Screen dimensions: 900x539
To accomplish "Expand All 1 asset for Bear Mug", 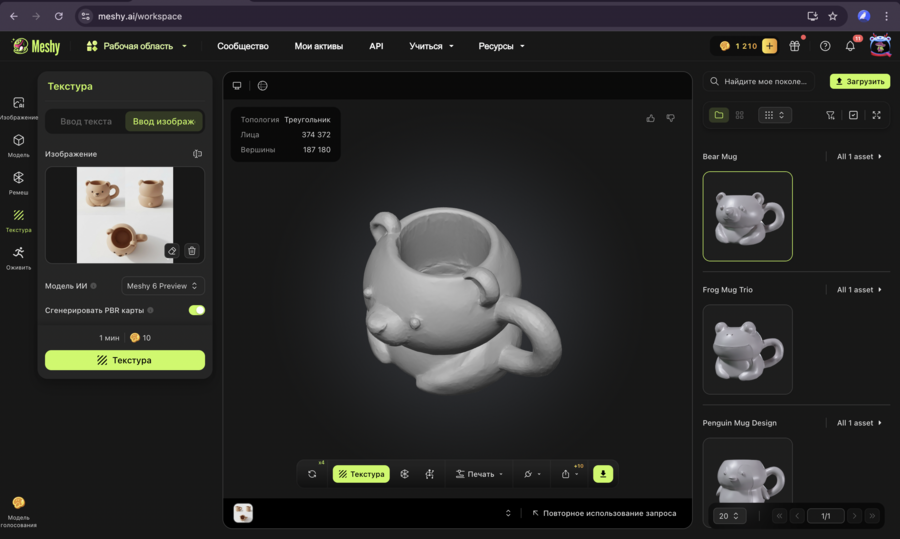I will [x=859, y=156].
